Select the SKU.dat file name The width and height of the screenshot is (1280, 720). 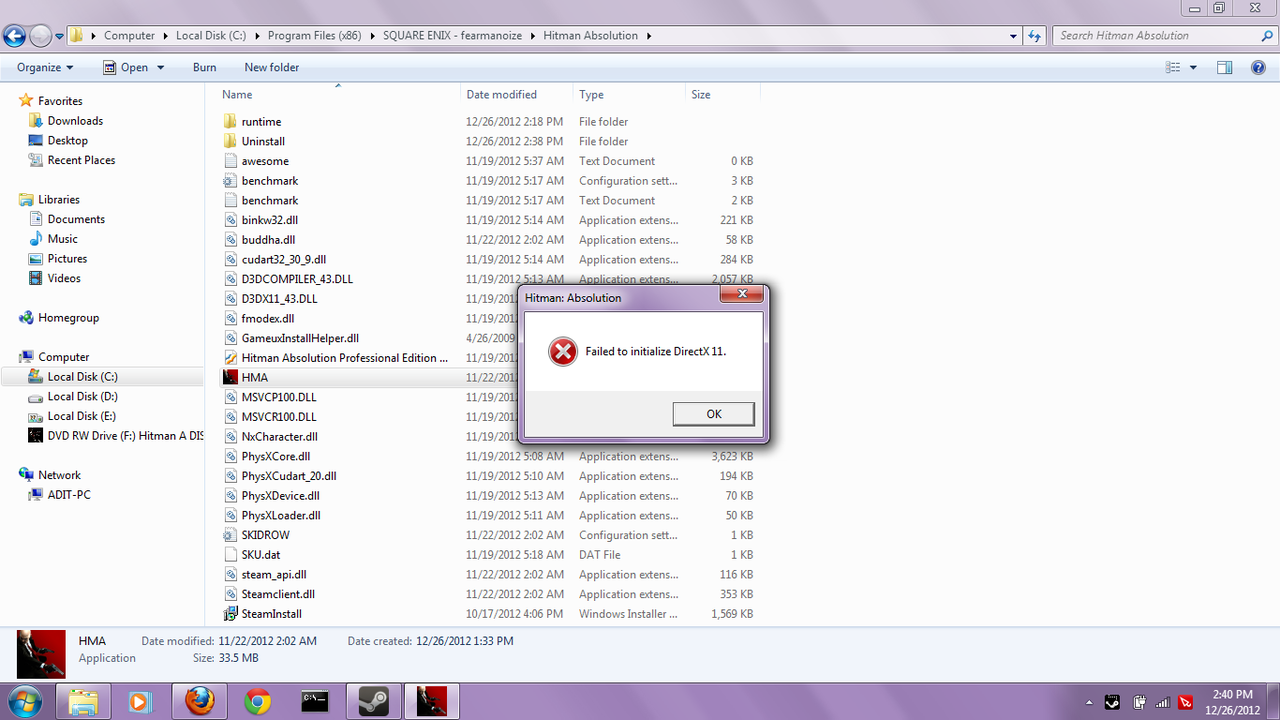pos(261,555)
